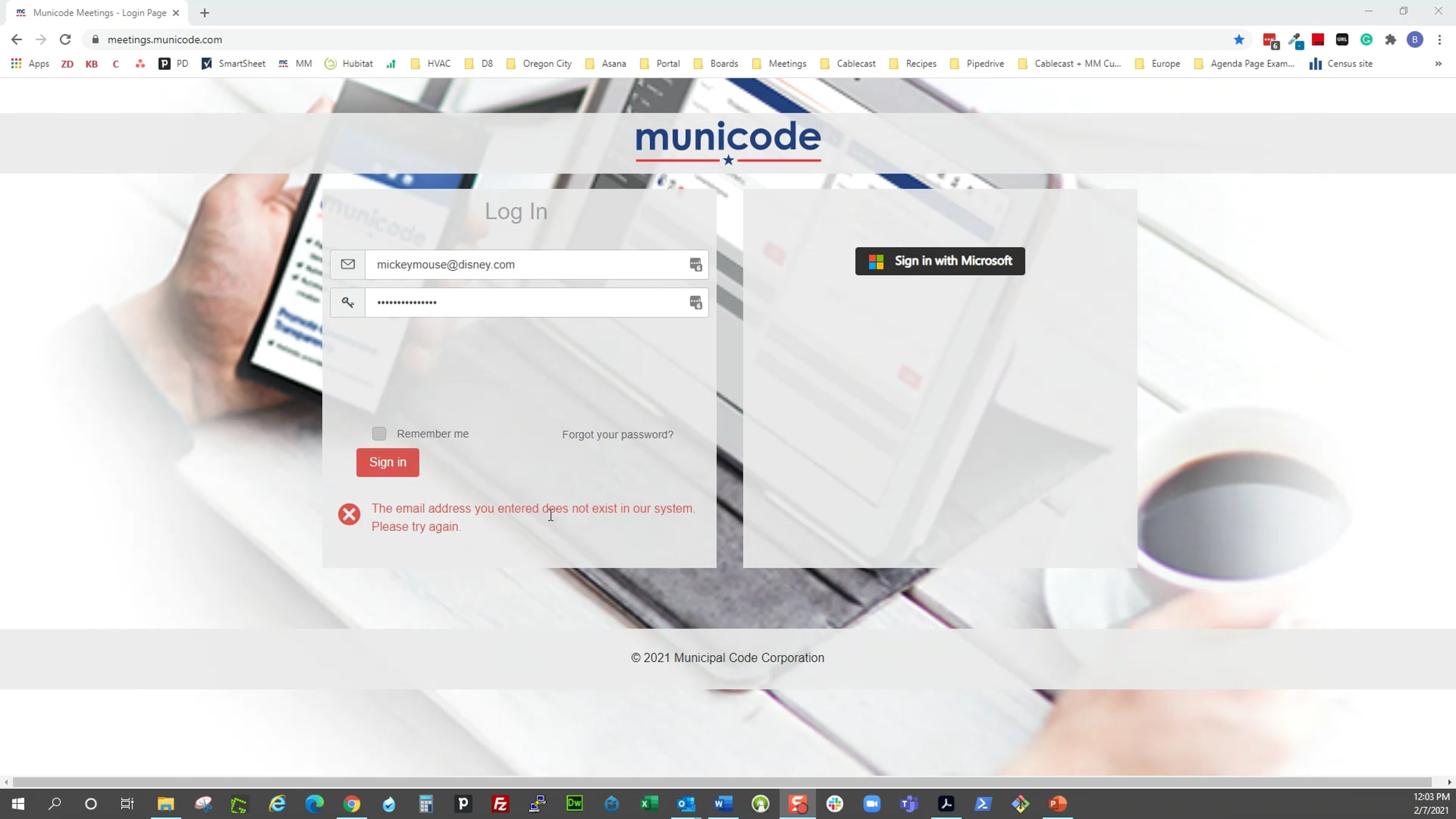Expand the Oregon City bookmark folder
The image size is (1456, 819).
(539, 64)
